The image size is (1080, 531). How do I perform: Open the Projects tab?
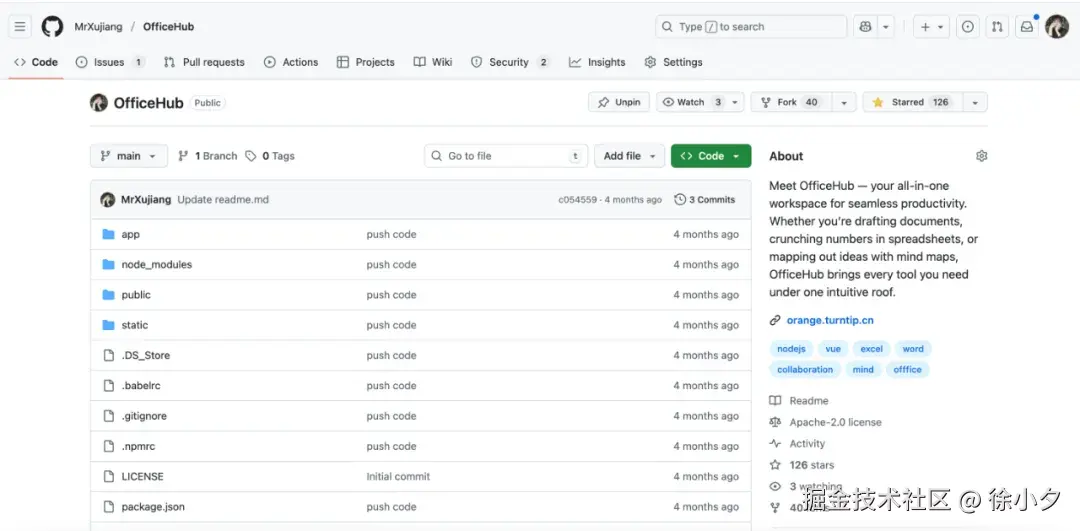366,62
